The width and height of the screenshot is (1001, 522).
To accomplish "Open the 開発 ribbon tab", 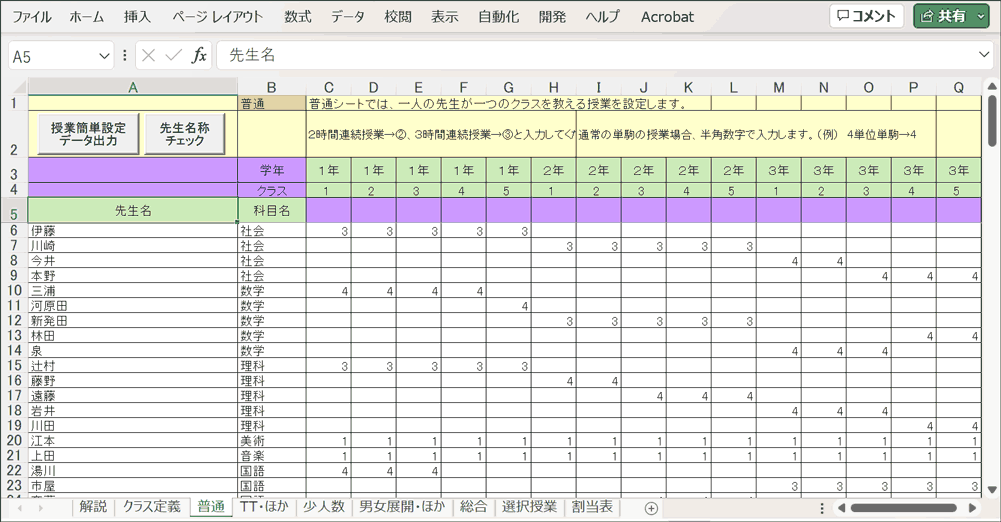I will [552, 17].
